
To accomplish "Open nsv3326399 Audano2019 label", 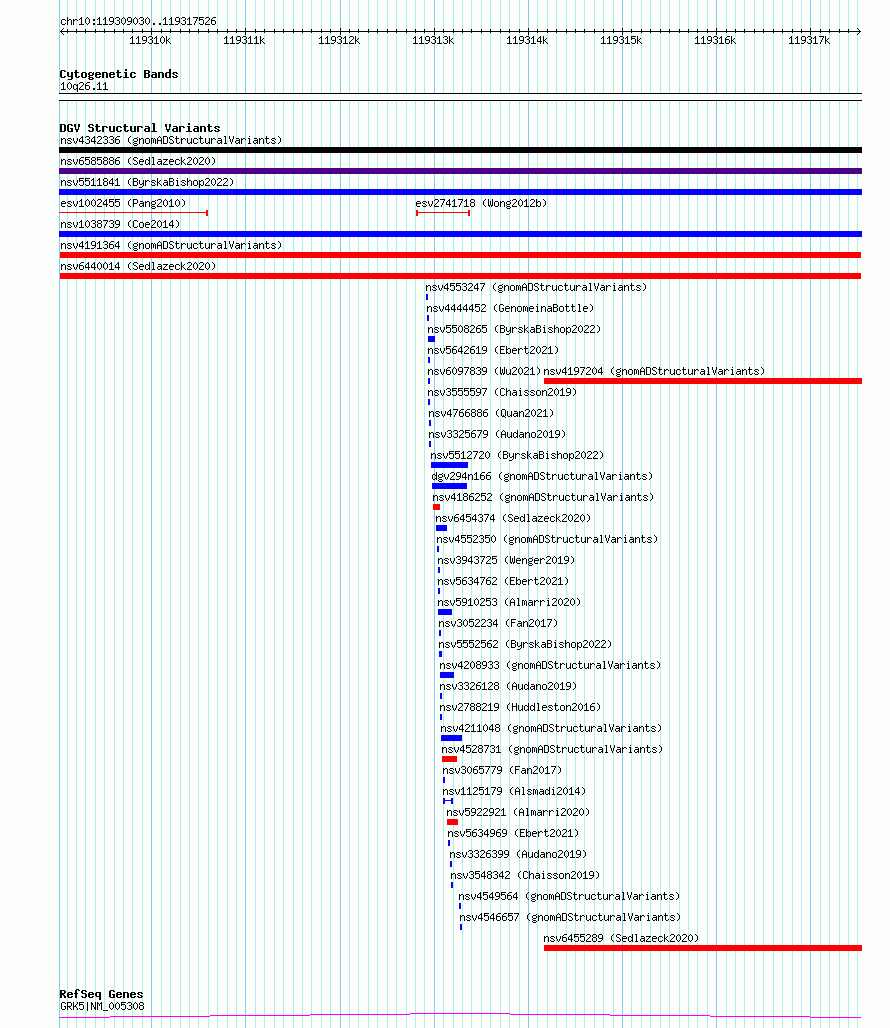I will (x=518, y=854).
